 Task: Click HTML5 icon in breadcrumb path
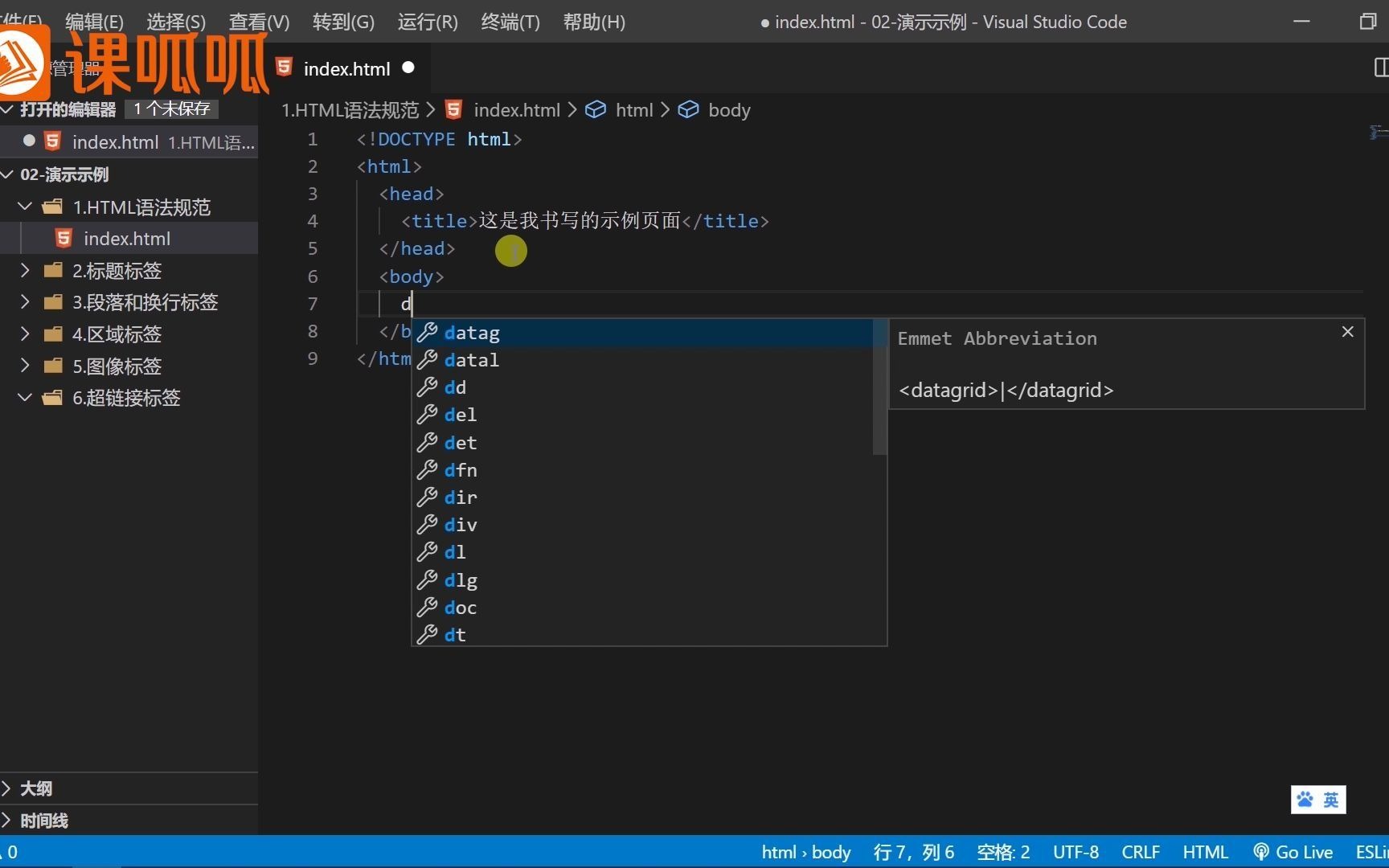453,109
